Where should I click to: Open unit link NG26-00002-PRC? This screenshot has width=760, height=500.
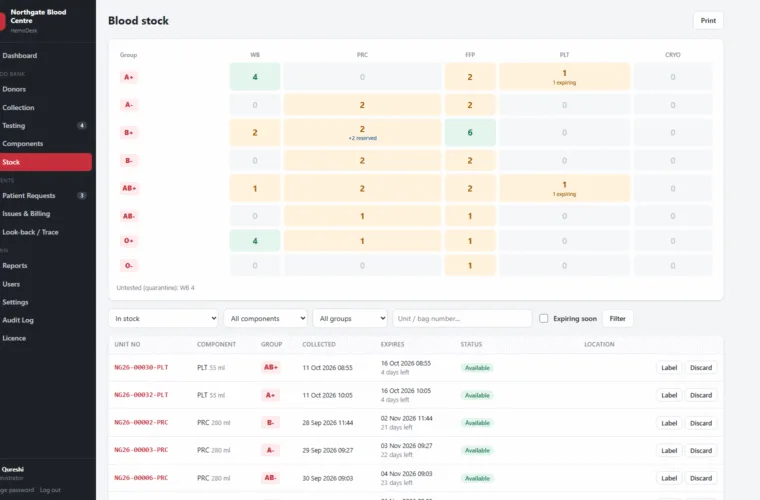pos(141,422)
